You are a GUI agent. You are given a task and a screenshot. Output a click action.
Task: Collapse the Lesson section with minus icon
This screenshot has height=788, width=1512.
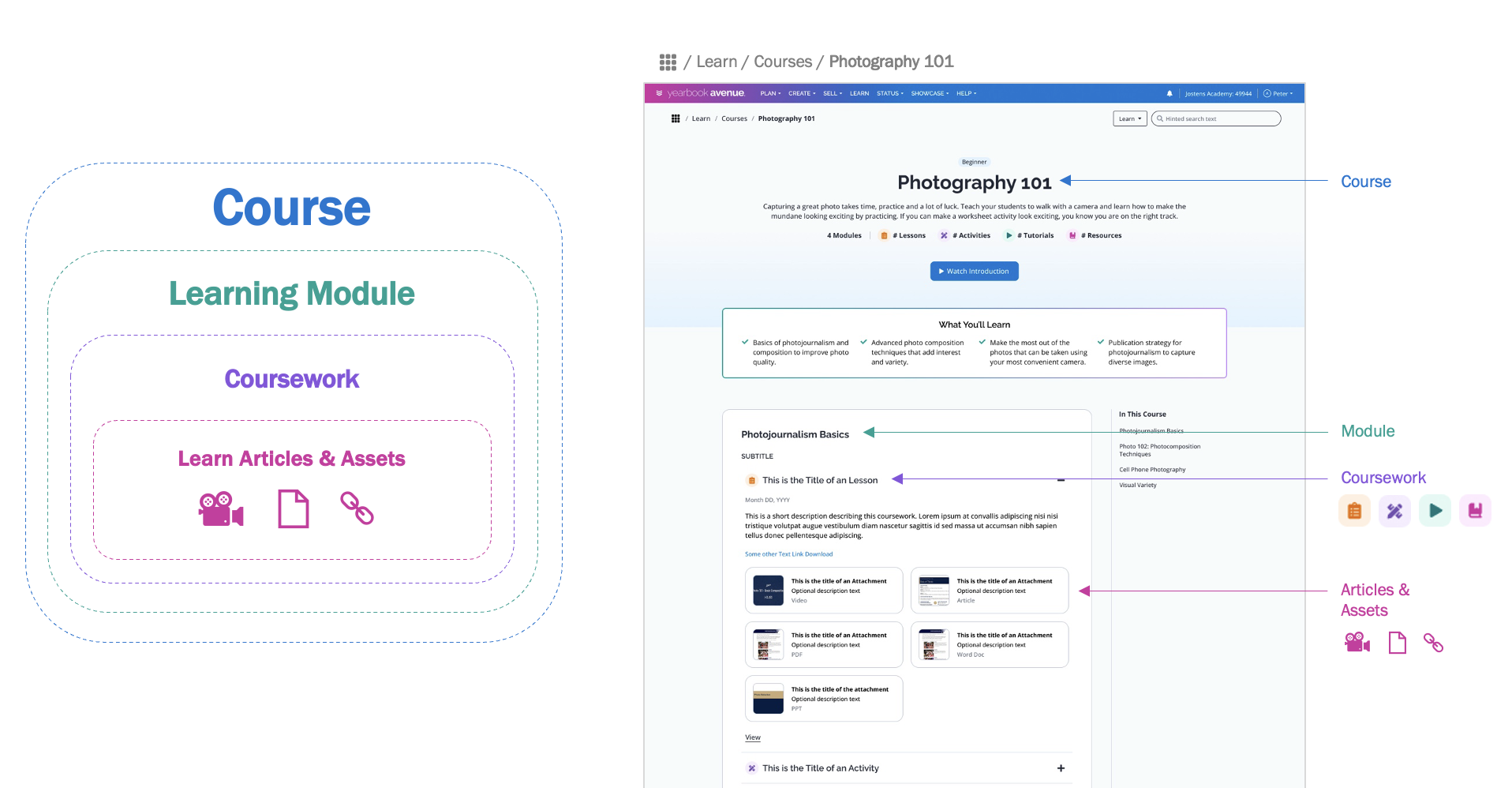point(1061,480)
